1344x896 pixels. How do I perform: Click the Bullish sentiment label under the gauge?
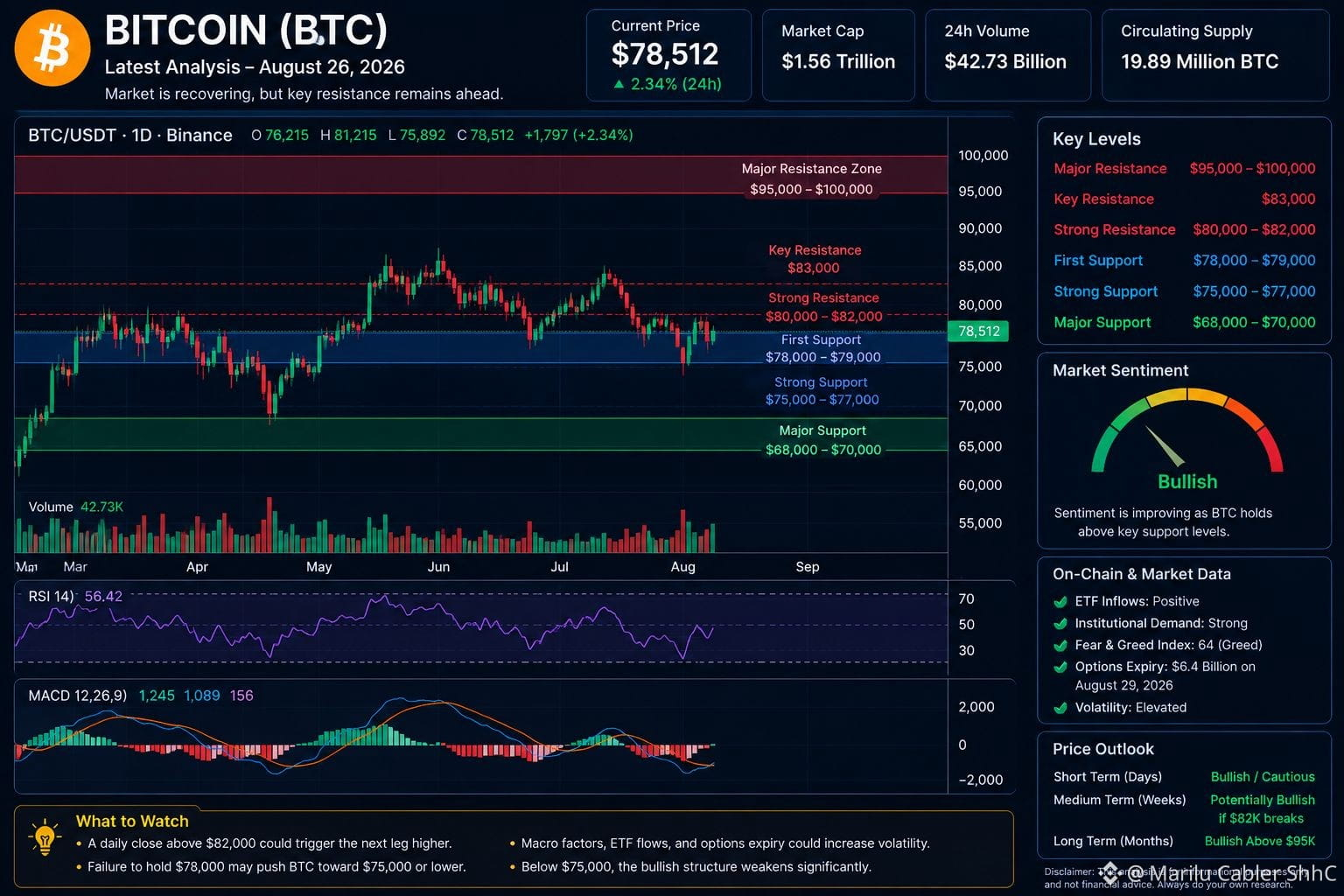[x=1187, y=482]
